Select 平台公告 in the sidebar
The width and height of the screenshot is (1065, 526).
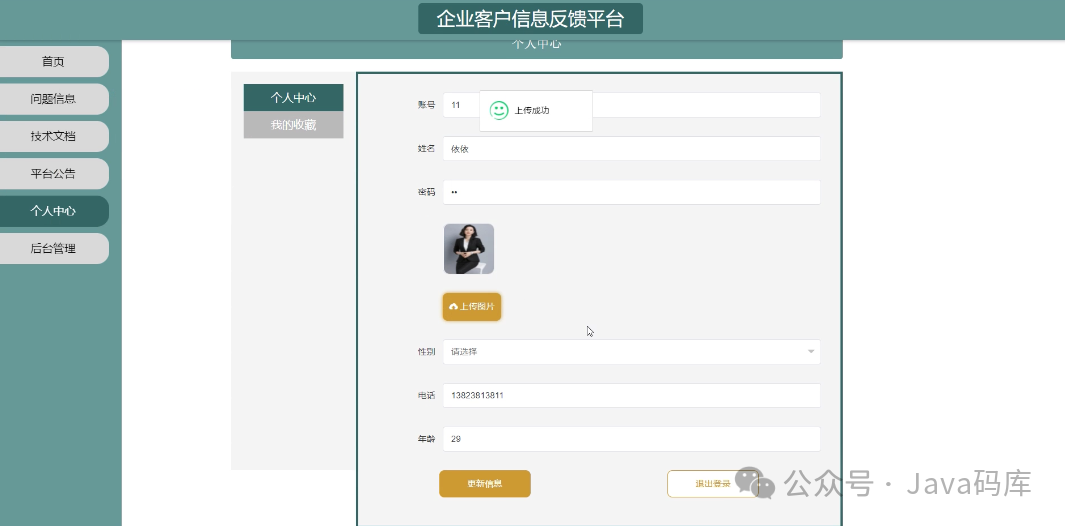pyautogui.click(x=53, y=174)
